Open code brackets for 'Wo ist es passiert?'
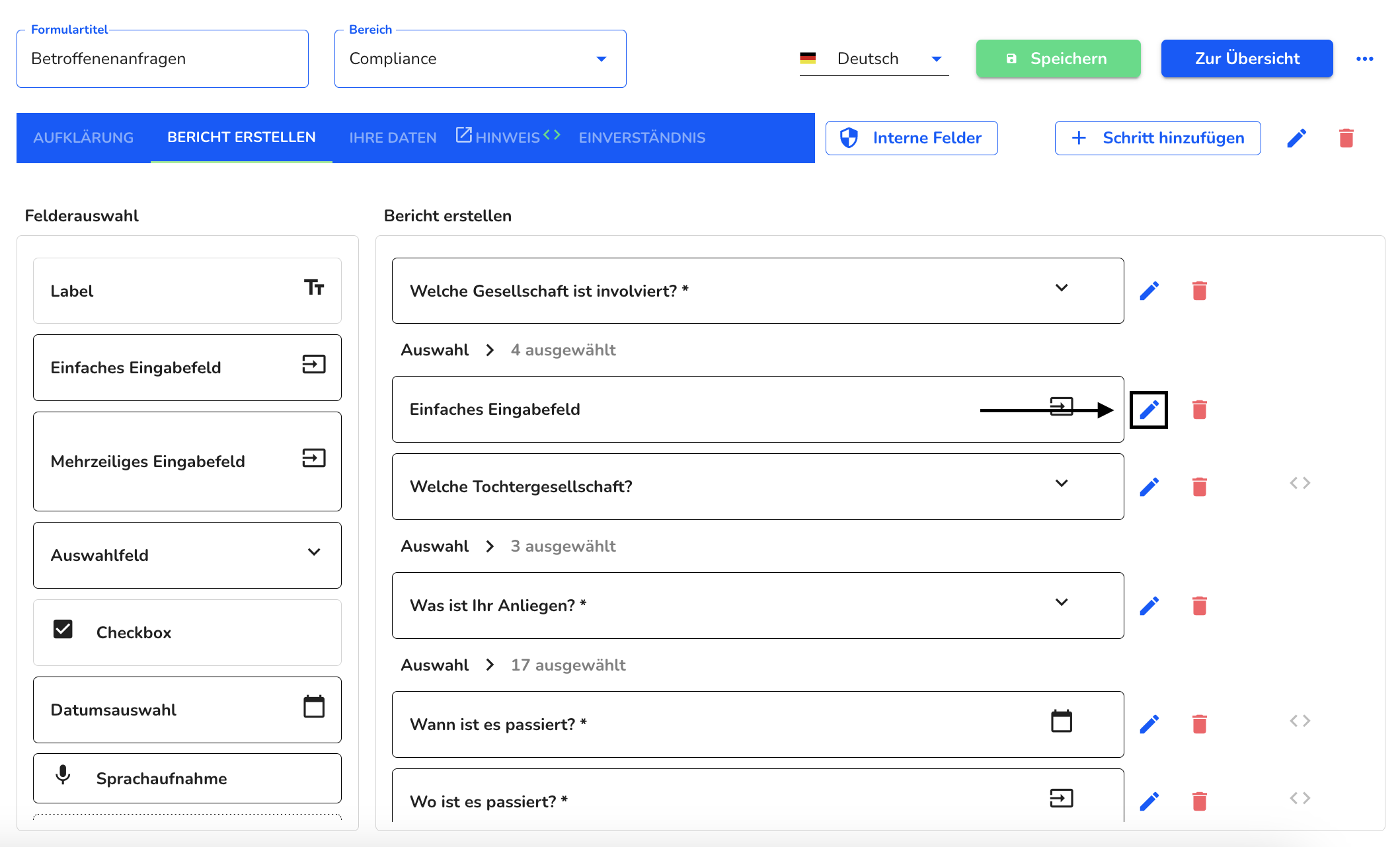Viewport: 1400px width, 847px height. tap(1300, 798)
